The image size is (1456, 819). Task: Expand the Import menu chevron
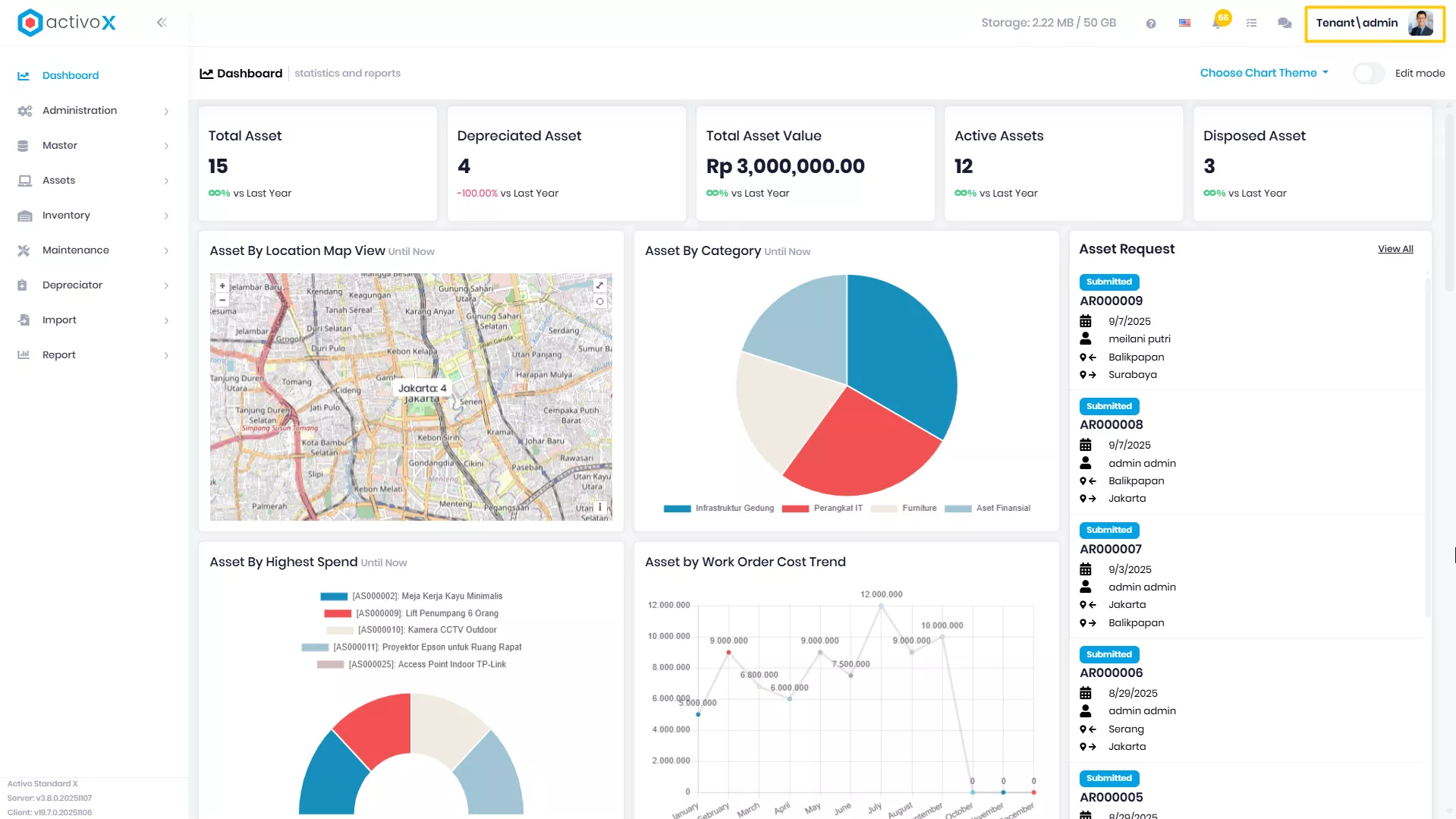tap(166, 321)
